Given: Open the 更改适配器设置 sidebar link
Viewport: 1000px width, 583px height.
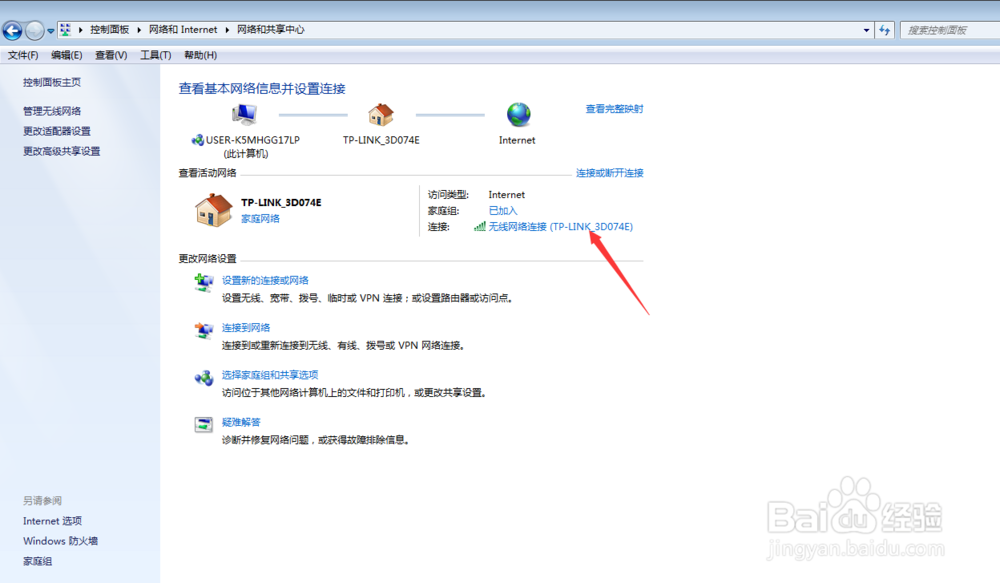Looking at the screenshot, I should click(57, 130).
